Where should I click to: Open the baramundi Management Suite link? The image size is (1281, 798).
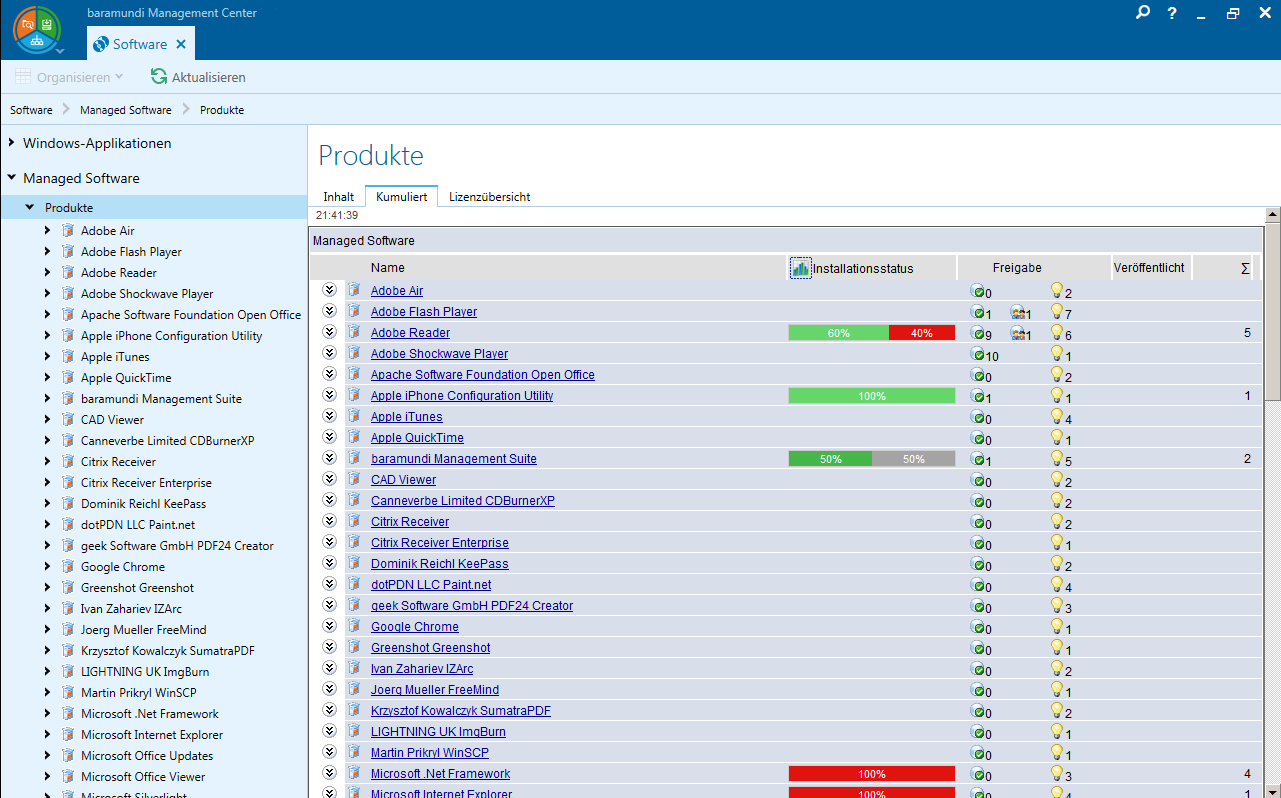tap(453, 459)
